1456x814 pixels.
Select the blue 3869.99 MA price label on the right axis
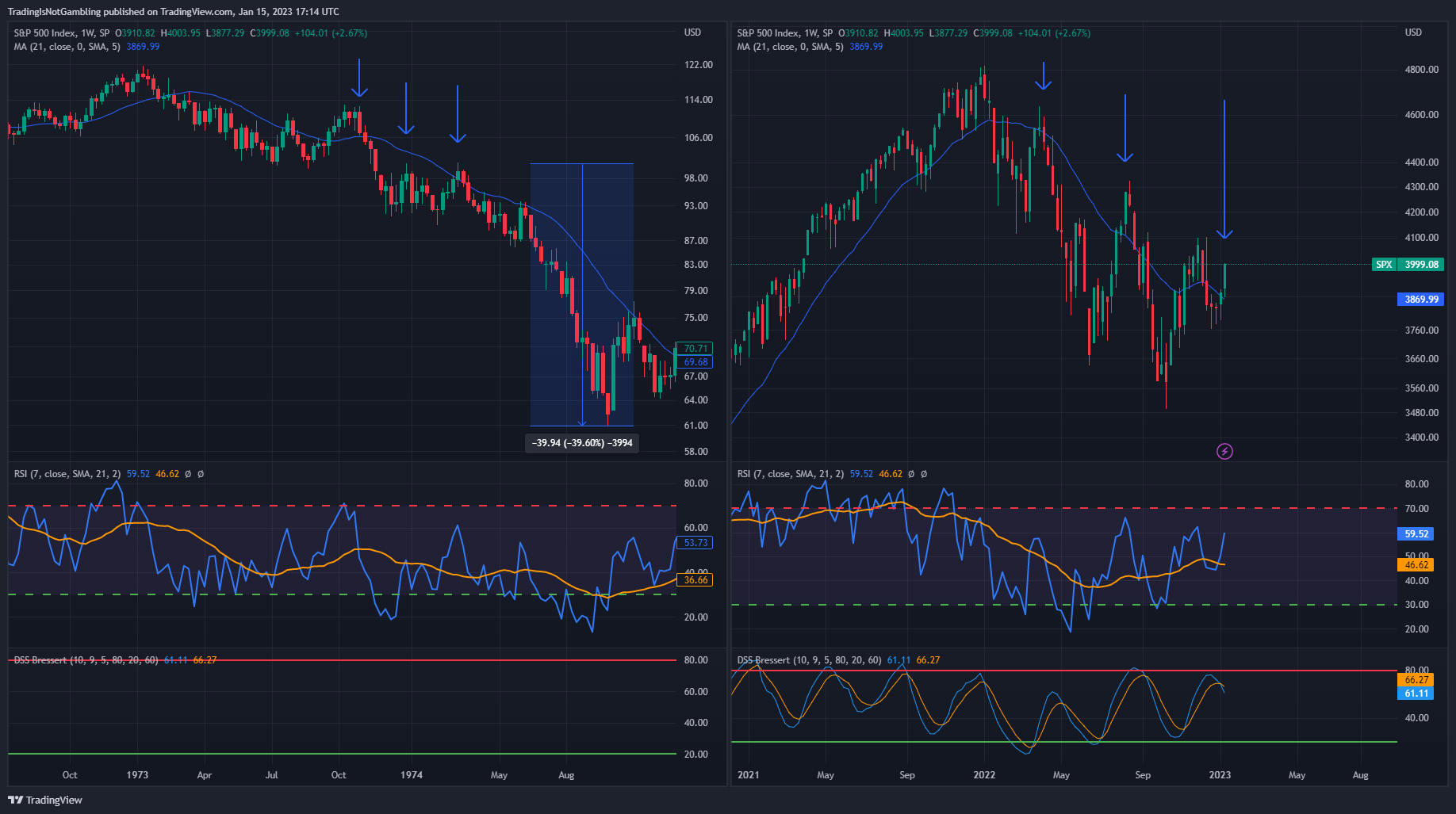(x=1420, y=300)
